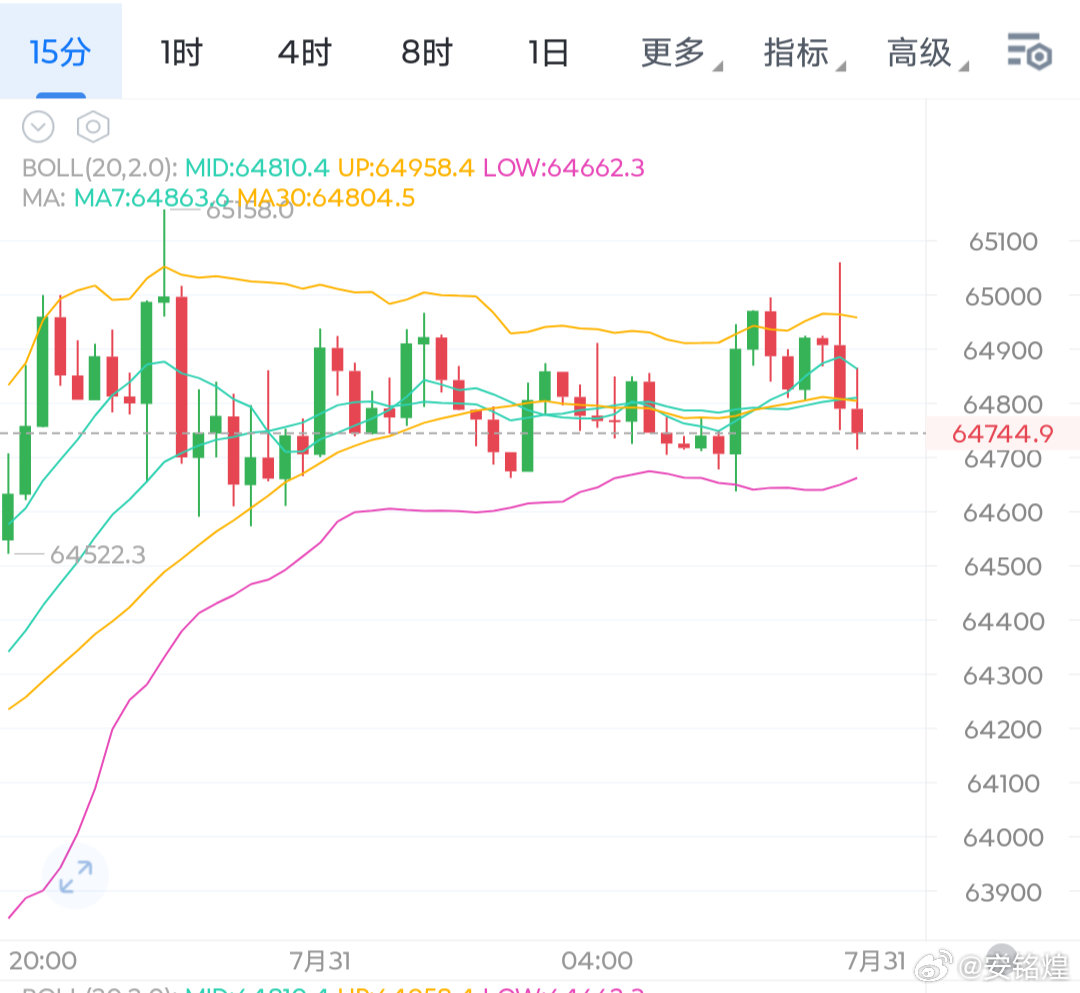Switch to the 8时 timeframe

pyautogui.click(x=427, y=53)
